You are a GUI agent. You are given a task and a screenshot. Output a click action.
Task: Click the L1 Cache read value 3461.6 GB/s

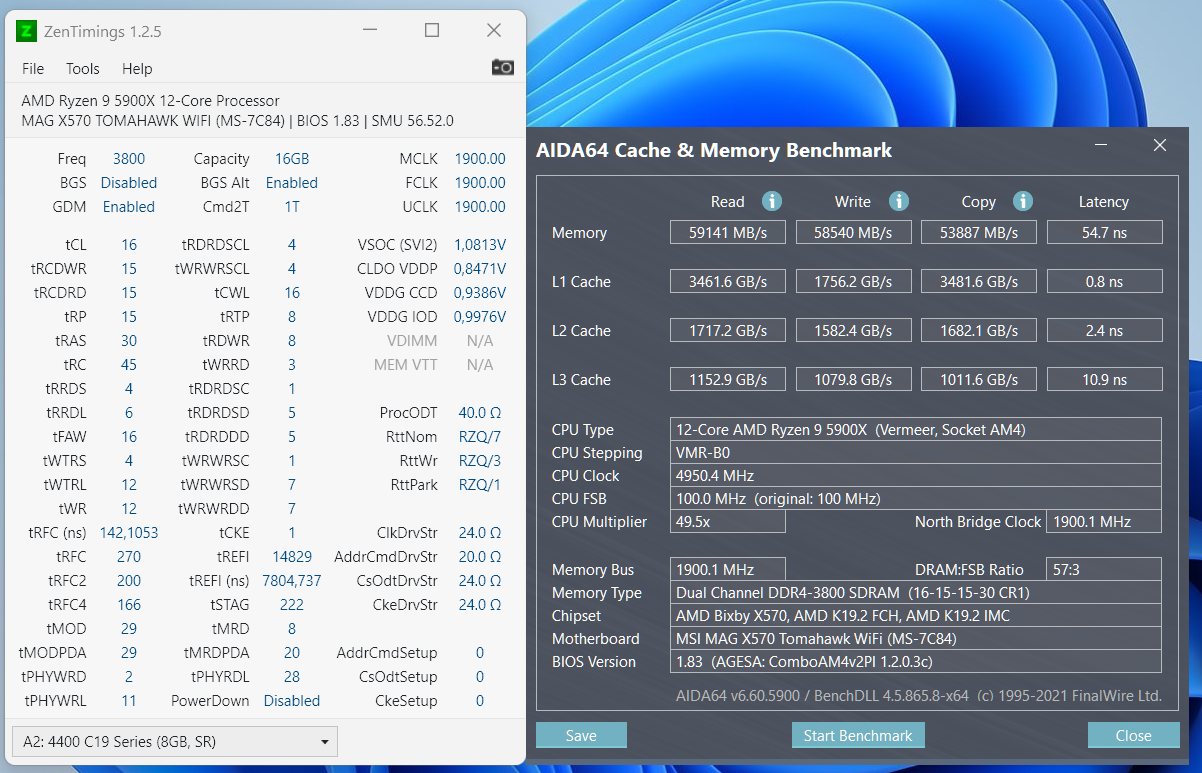tap(728, 281)
